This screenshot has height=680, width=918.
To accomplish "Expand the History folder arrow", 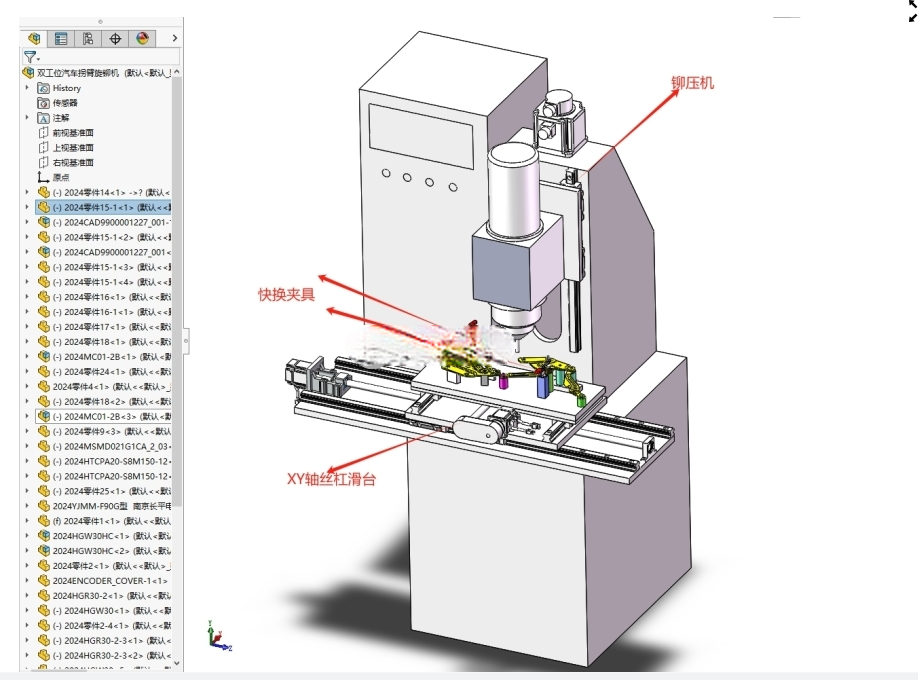I will [27, 88].
